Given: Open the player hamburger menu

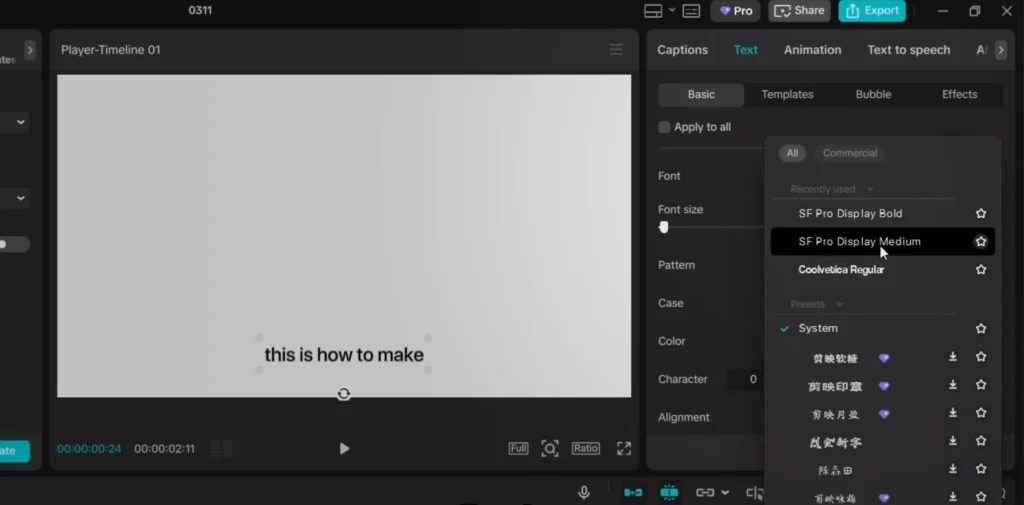Looking at the screenshot, I should [616, 50].
